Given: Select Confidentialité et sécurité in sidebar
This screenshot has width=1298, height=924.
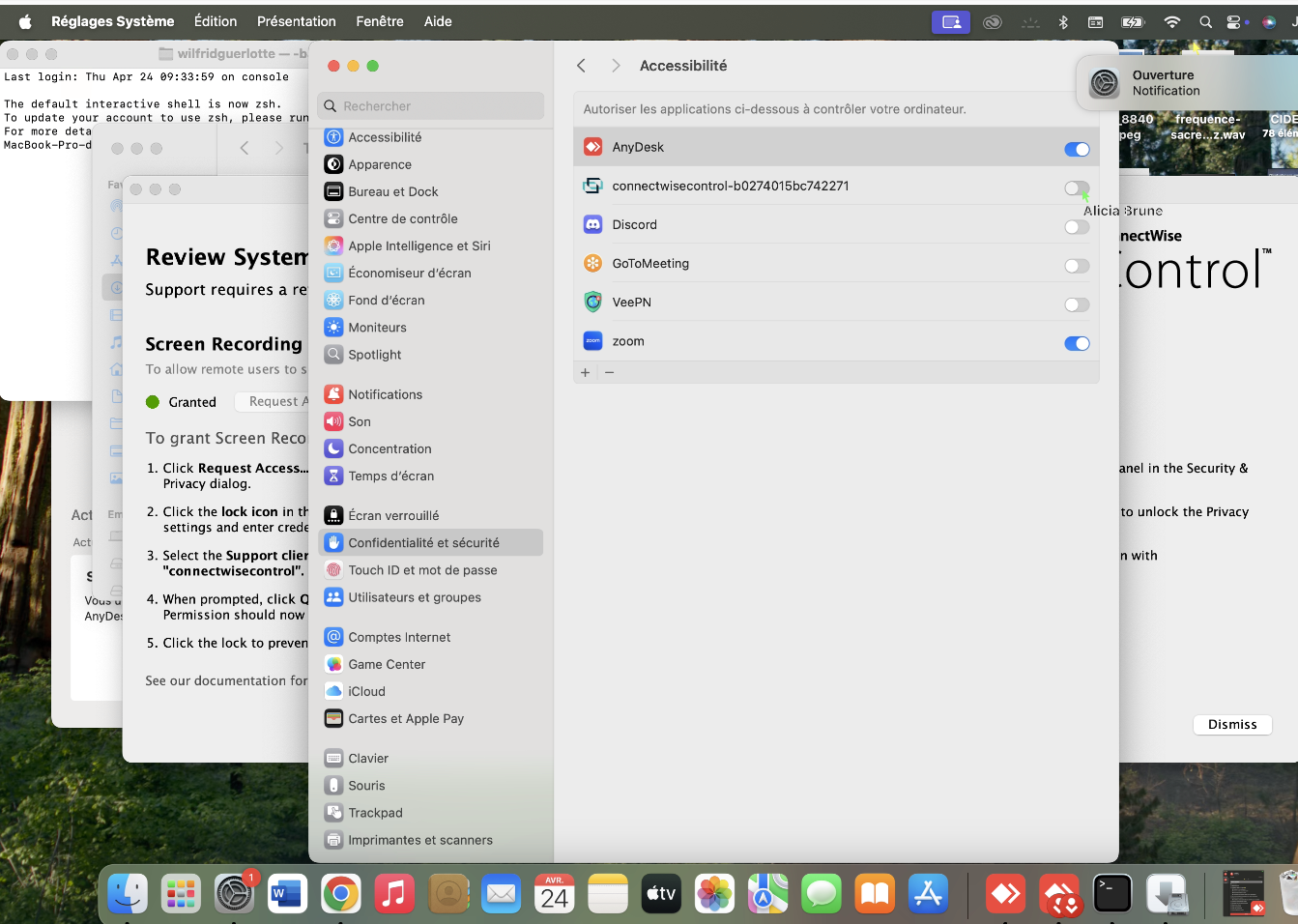Looking at the screenshot, I should [423, 543].
